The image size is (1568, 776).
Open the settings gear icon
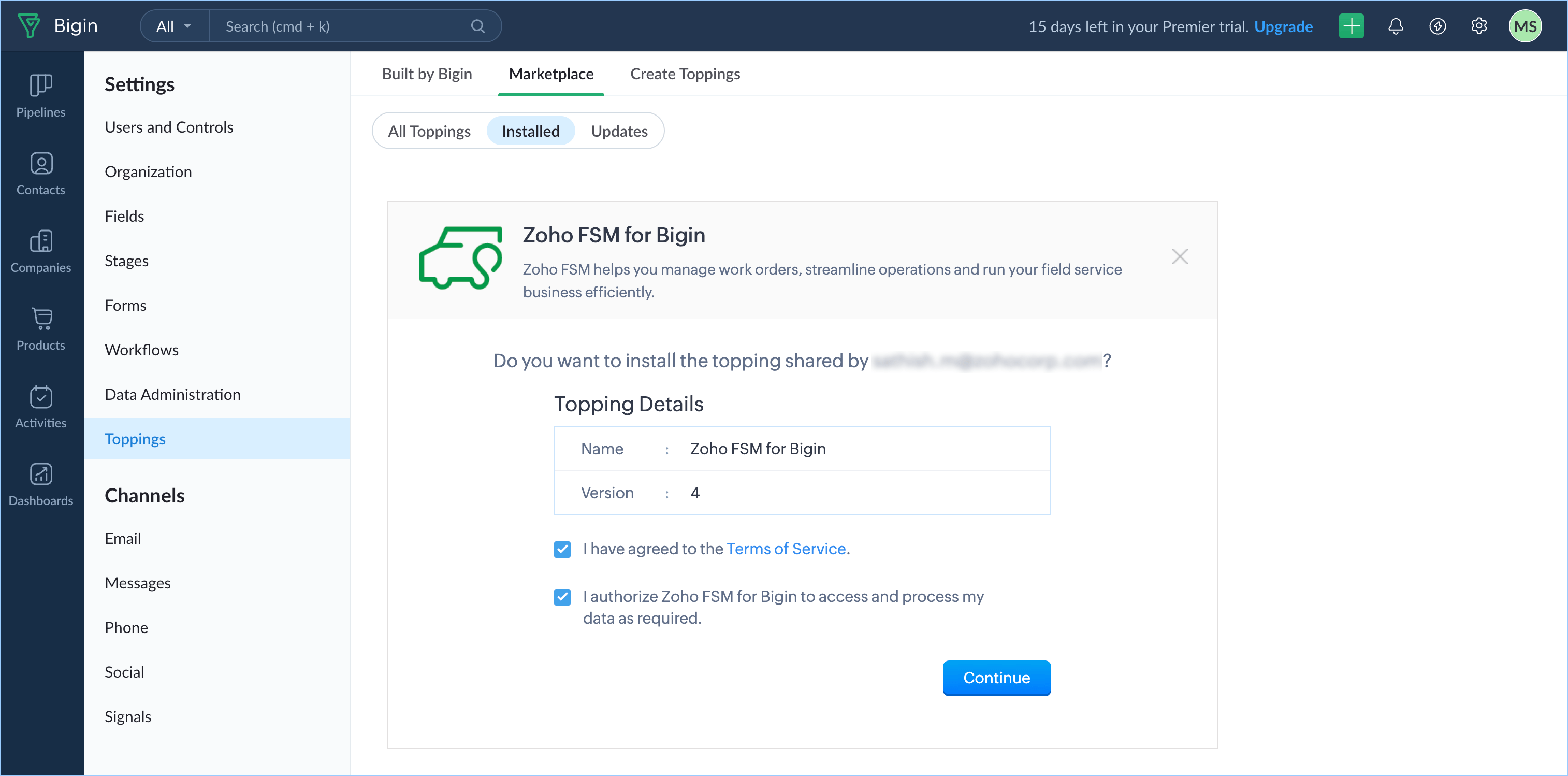(x=1478, y=26)
